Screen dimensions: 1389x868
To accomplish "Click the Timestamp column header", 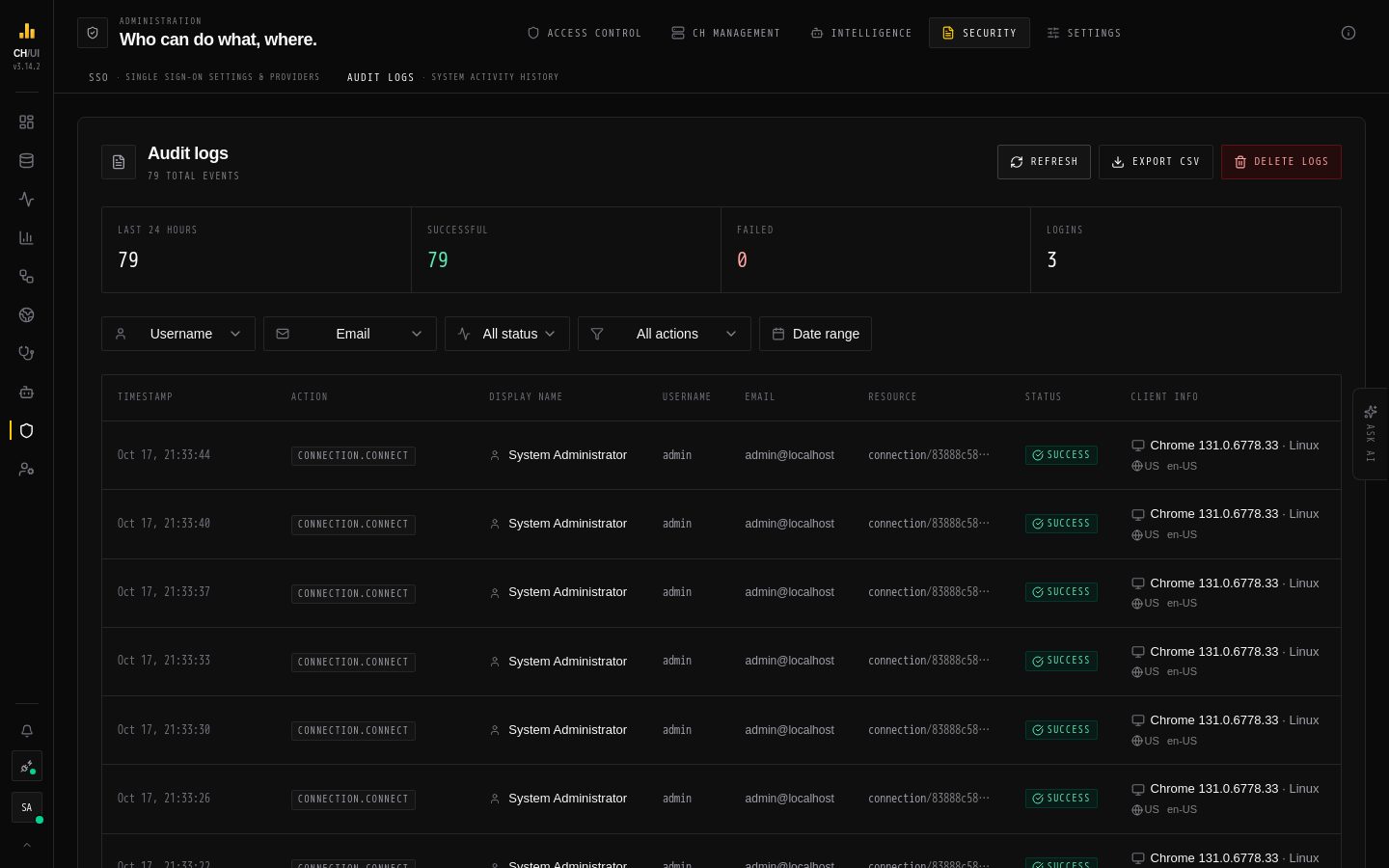I will click(x=145, y=397).
